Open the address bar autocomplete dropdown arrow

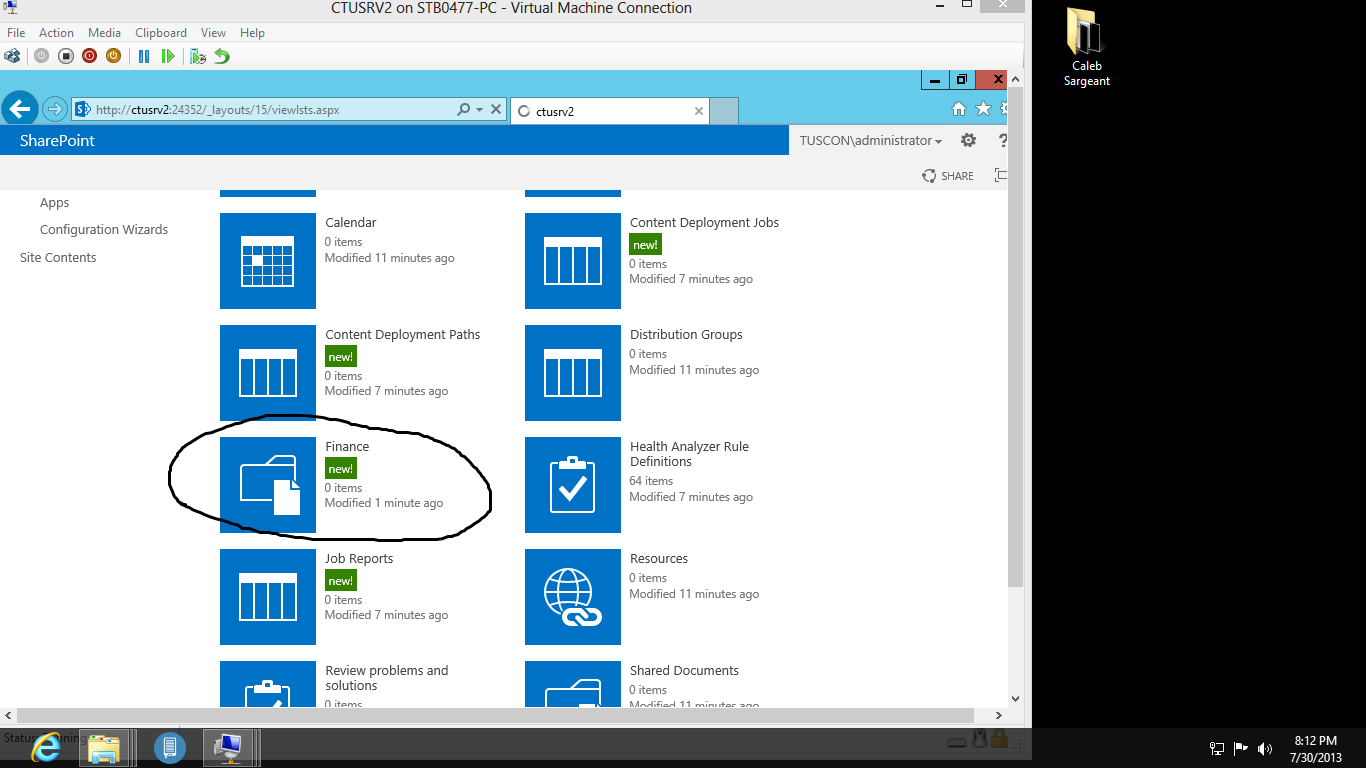[x=479, y=110]
